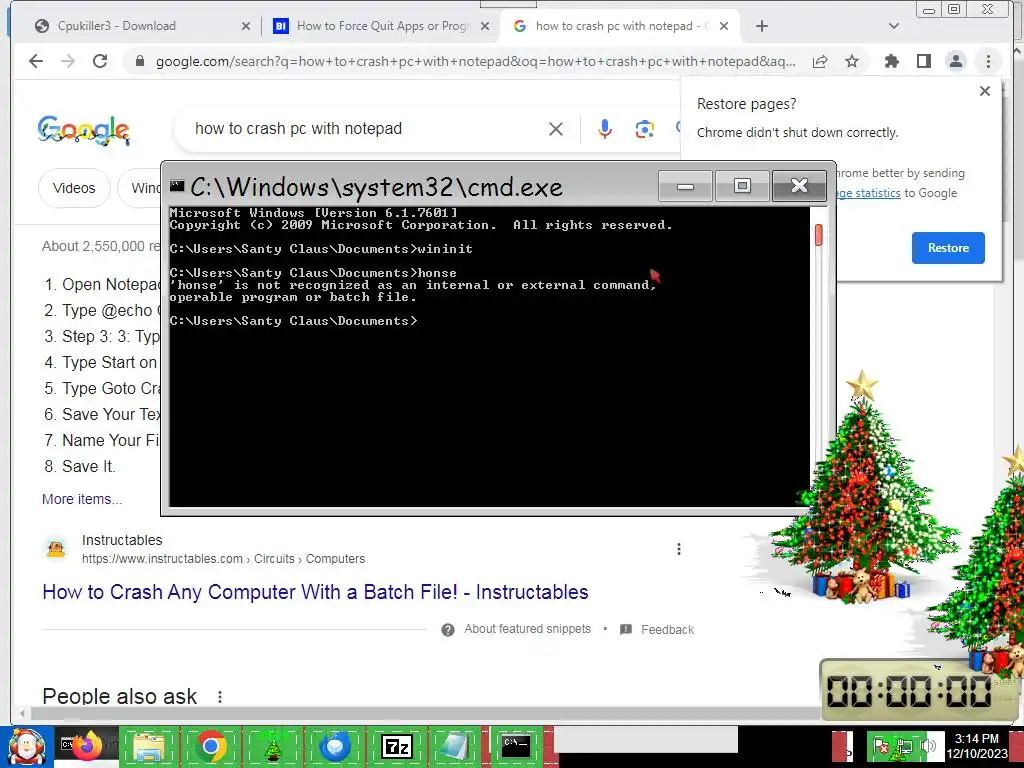Click the 'wininit' command line in cmd
1024x768 pixels.
321,249
